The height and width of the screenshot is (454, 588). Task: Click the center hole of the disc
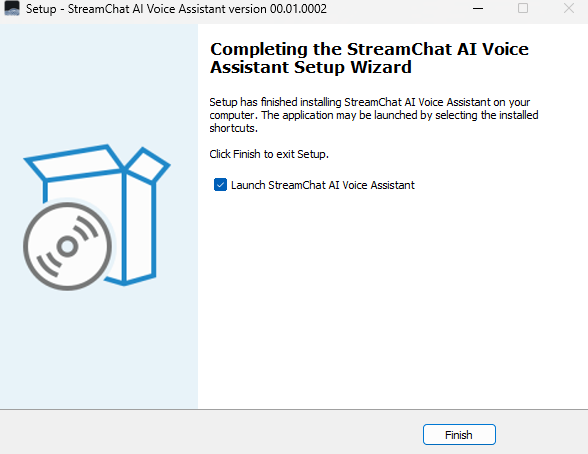pyautogui.click(x=68, y=246)
